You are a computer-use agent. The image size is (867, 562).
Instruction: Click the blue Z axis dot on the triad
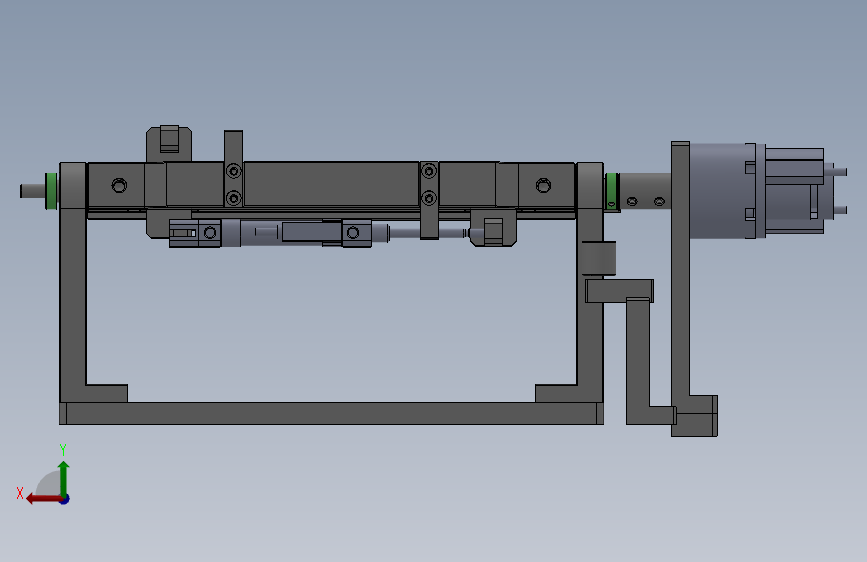click(65, 499)
